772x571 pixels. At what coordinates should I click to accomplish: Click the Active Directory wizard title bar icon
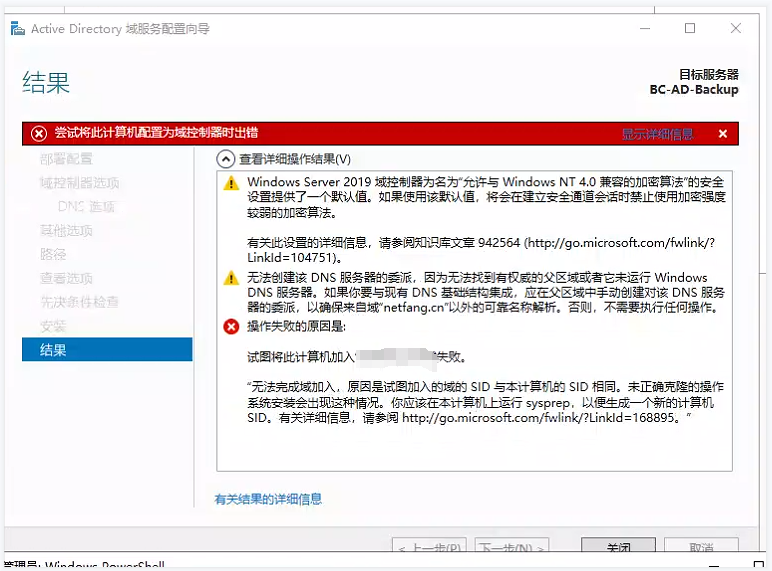(17, 28)
